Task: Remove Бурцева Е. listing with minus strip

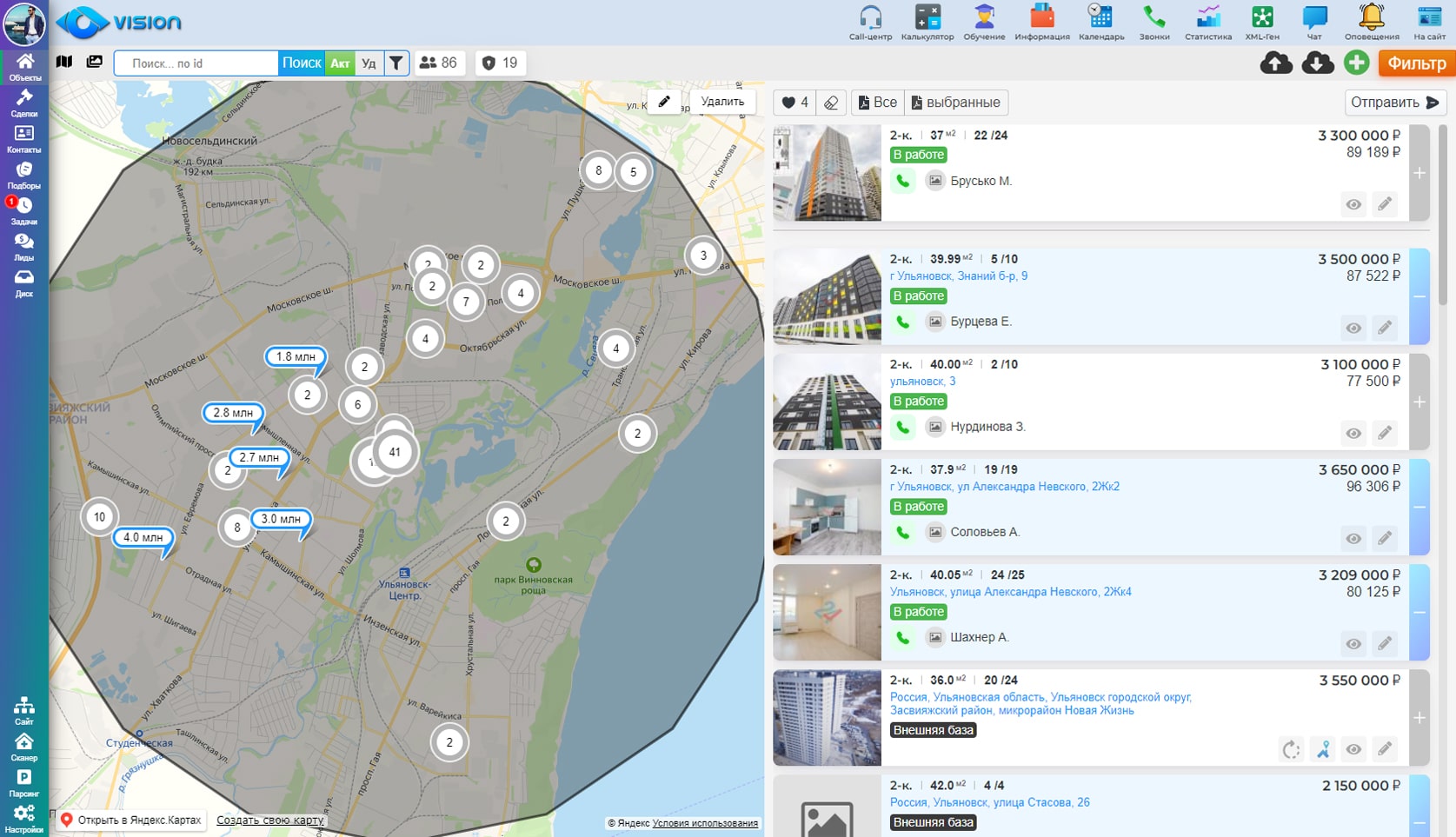Action: tap(1419, 296)
